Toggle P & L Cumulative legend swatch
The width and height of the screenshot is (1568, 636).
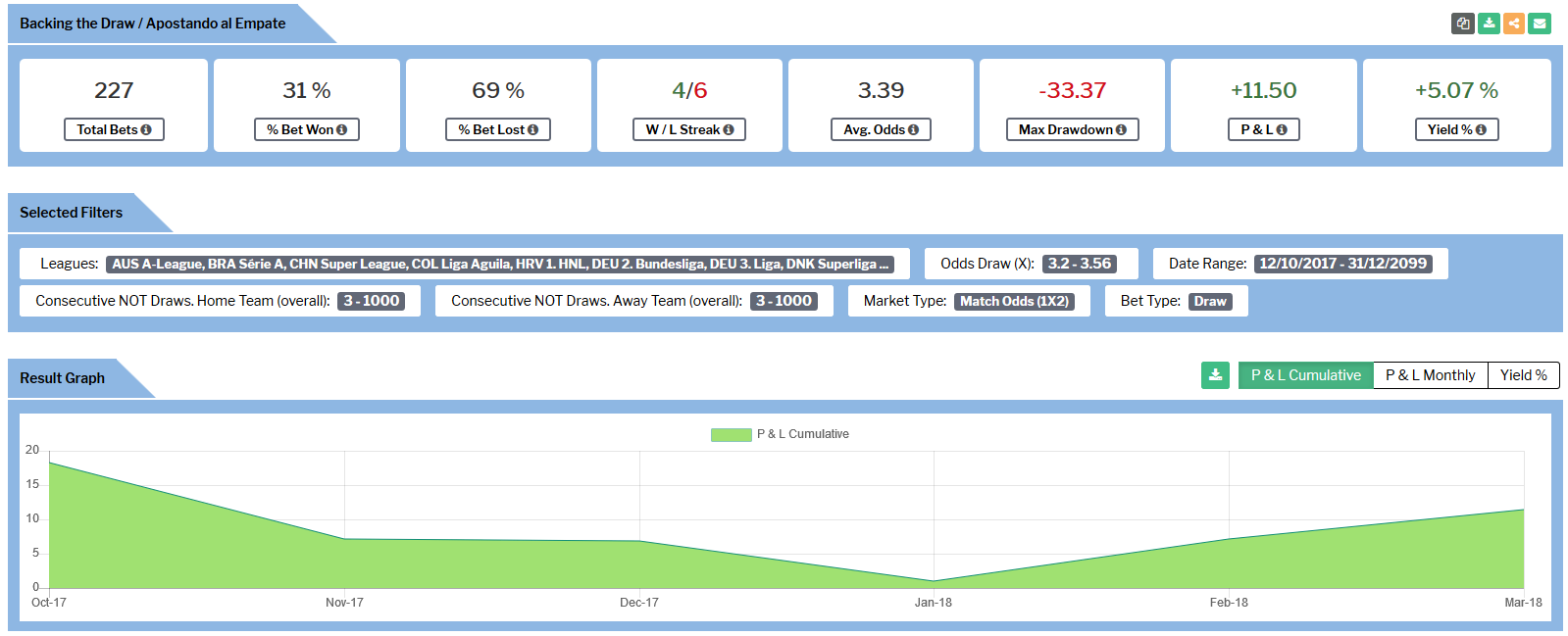tap(731, 434)
